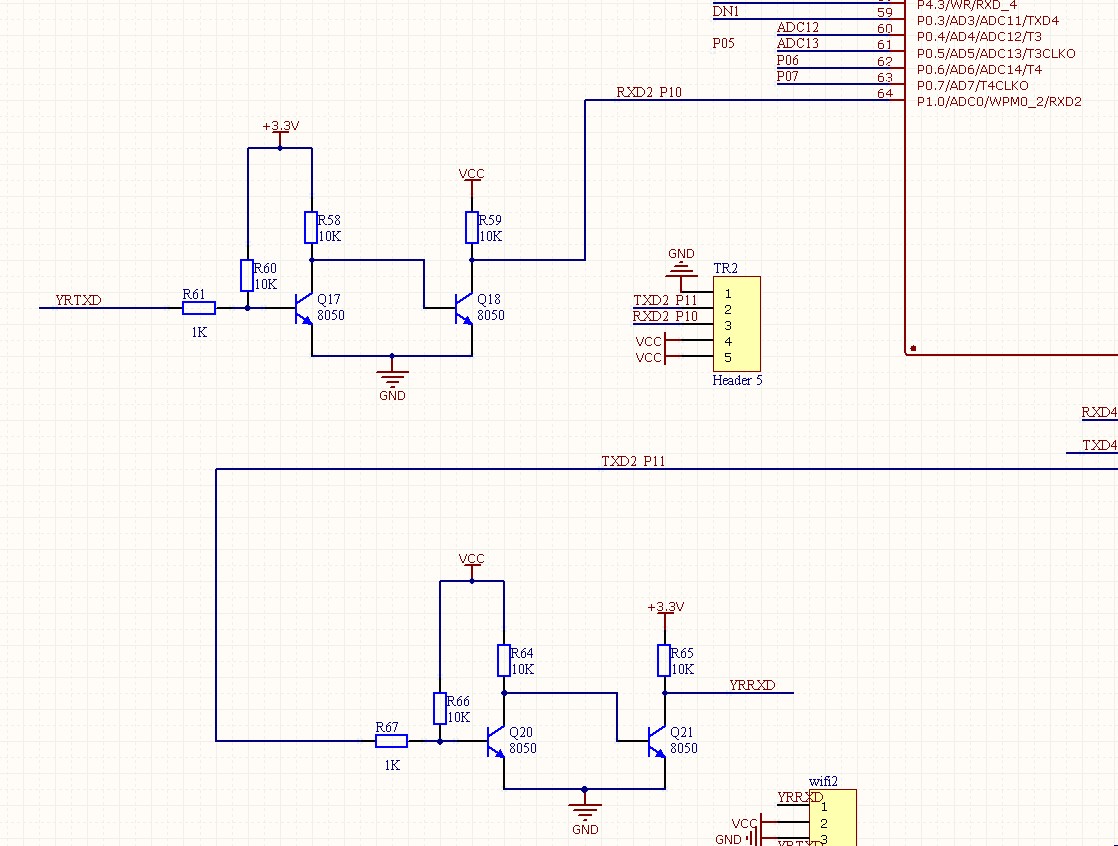Click the ADC13 net label
Screen dimensions: 1118x846
tap(798, 43)
